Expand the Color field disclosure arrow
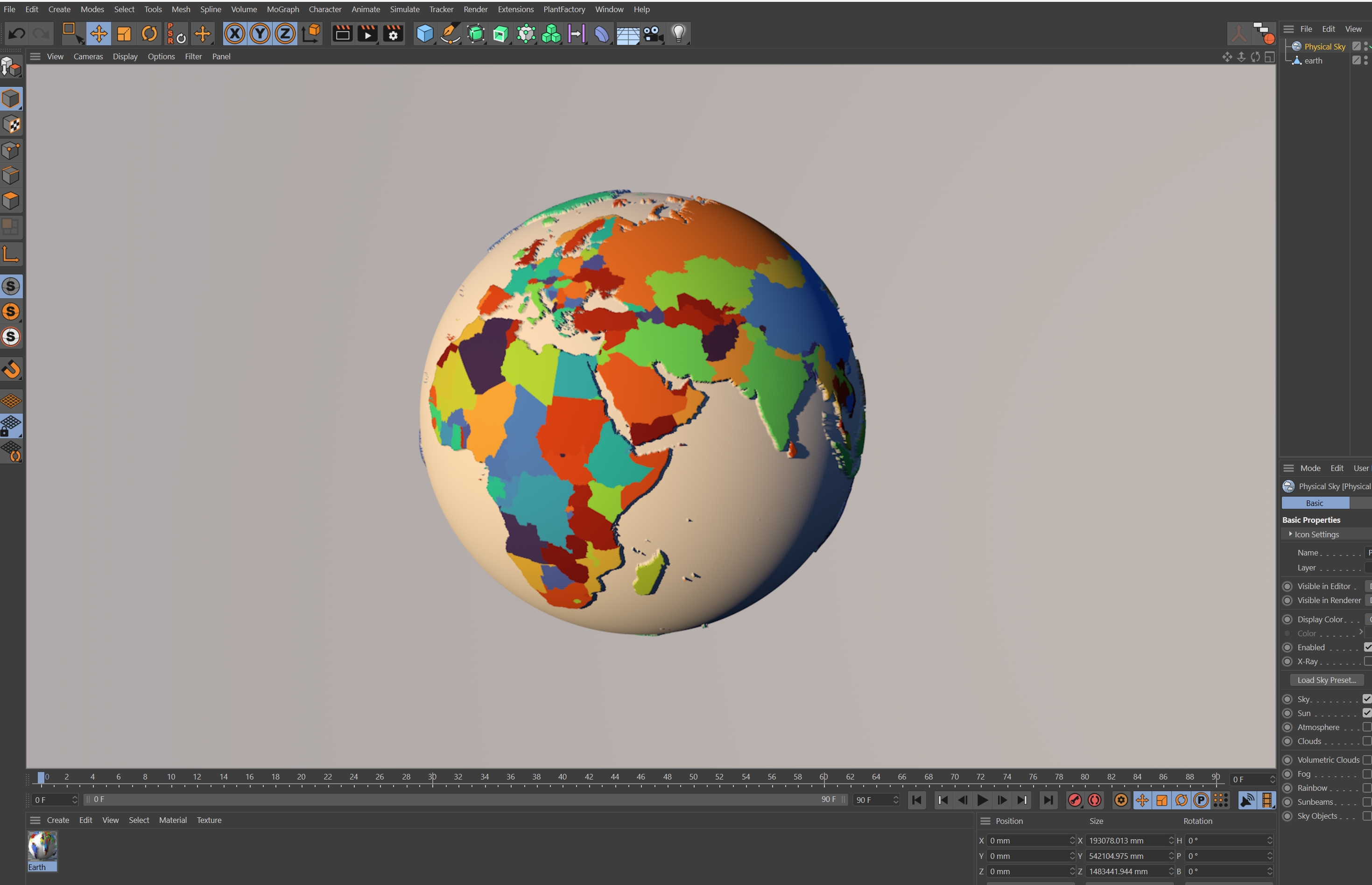Viewport: 1372px width, 885px height. coord(1360,632)
